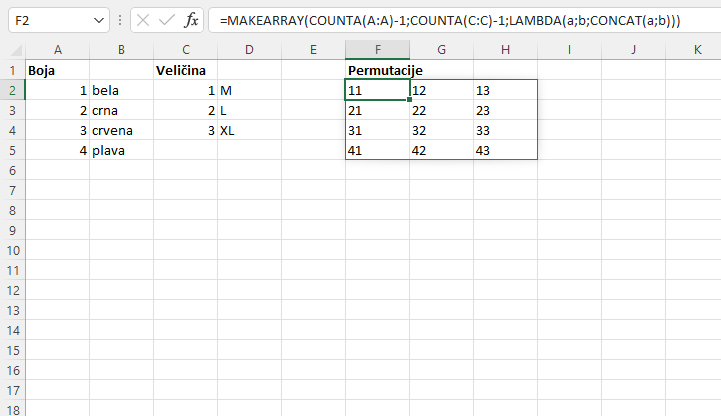Select column F header
The width and height of the screenshot is (721, 416).
[377, 50]
